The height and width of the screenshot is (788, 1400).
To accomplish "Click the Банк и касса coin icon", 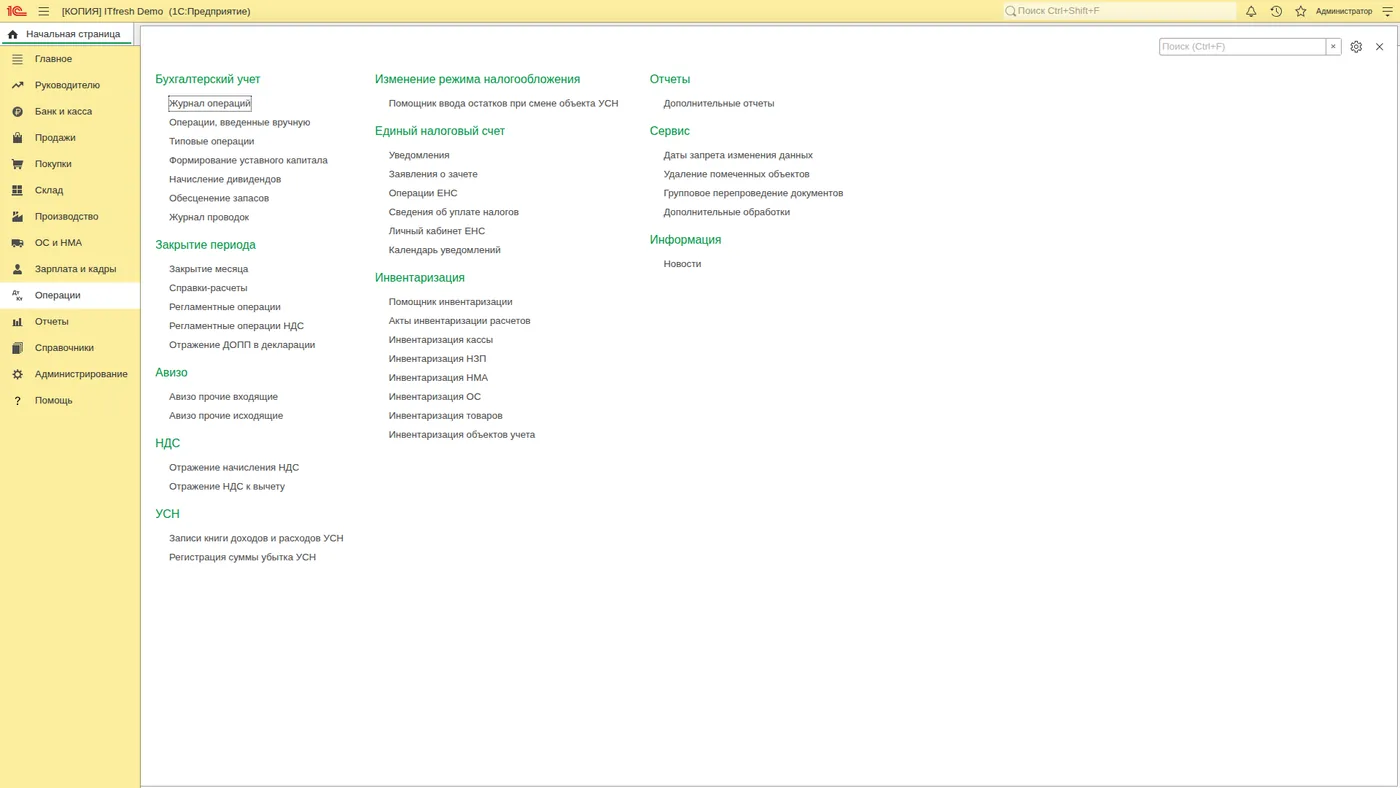I will tap(17, 112).
